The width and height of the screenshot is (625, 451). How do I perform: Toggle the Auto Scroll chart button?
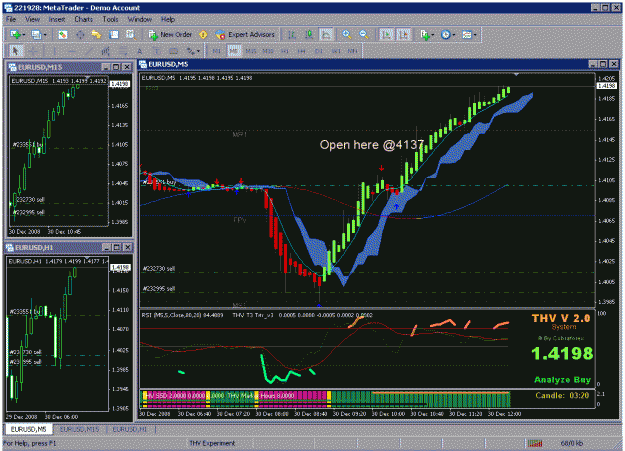(x=386, y=35)
